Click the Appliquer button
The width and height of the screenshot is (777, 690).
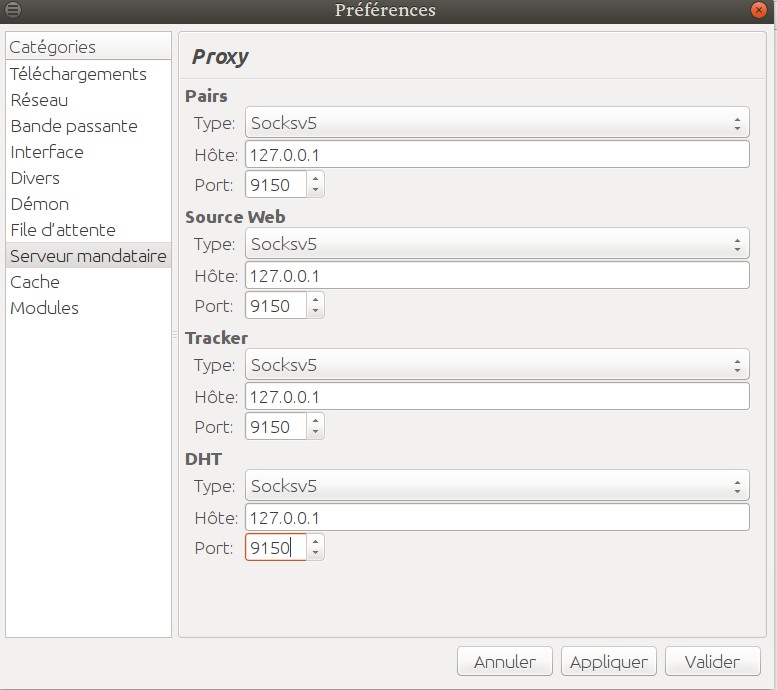point(609,661)
